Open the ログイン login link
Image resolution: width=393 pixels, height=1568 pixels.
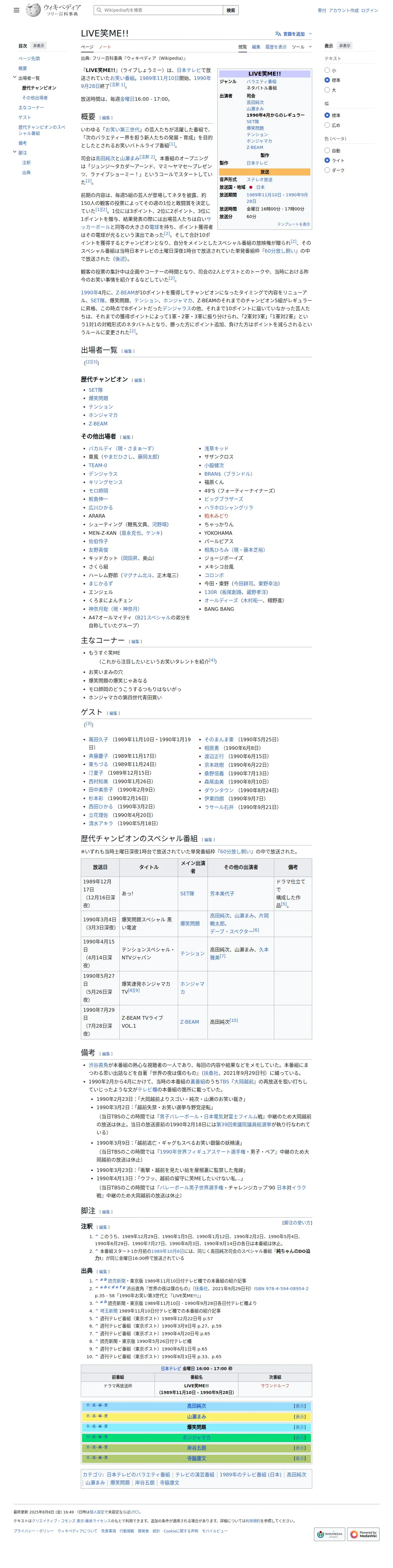coord(369,10)
